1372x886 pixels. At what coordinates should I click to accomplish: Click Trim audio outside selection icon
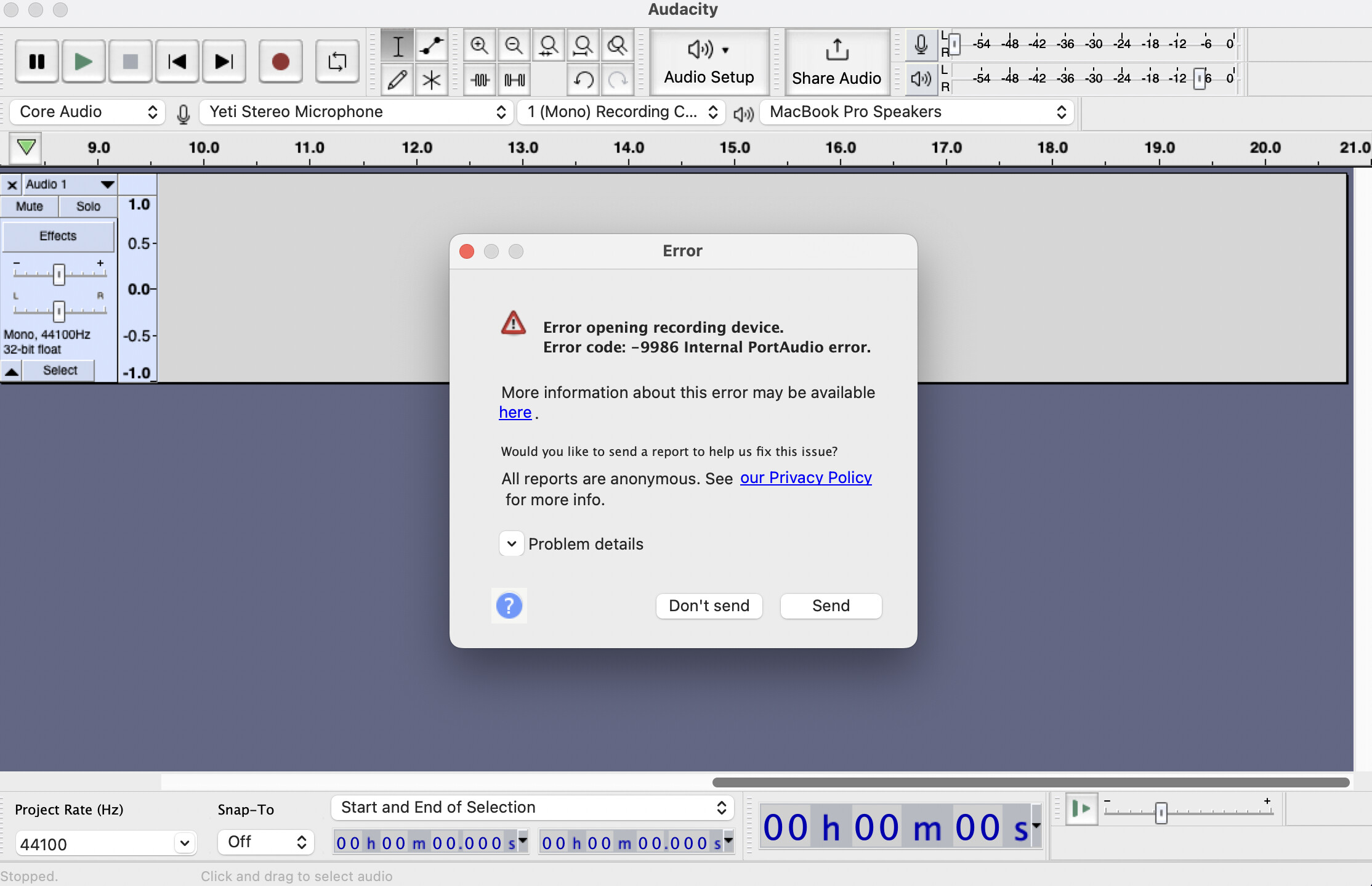(x=480, y=79)
